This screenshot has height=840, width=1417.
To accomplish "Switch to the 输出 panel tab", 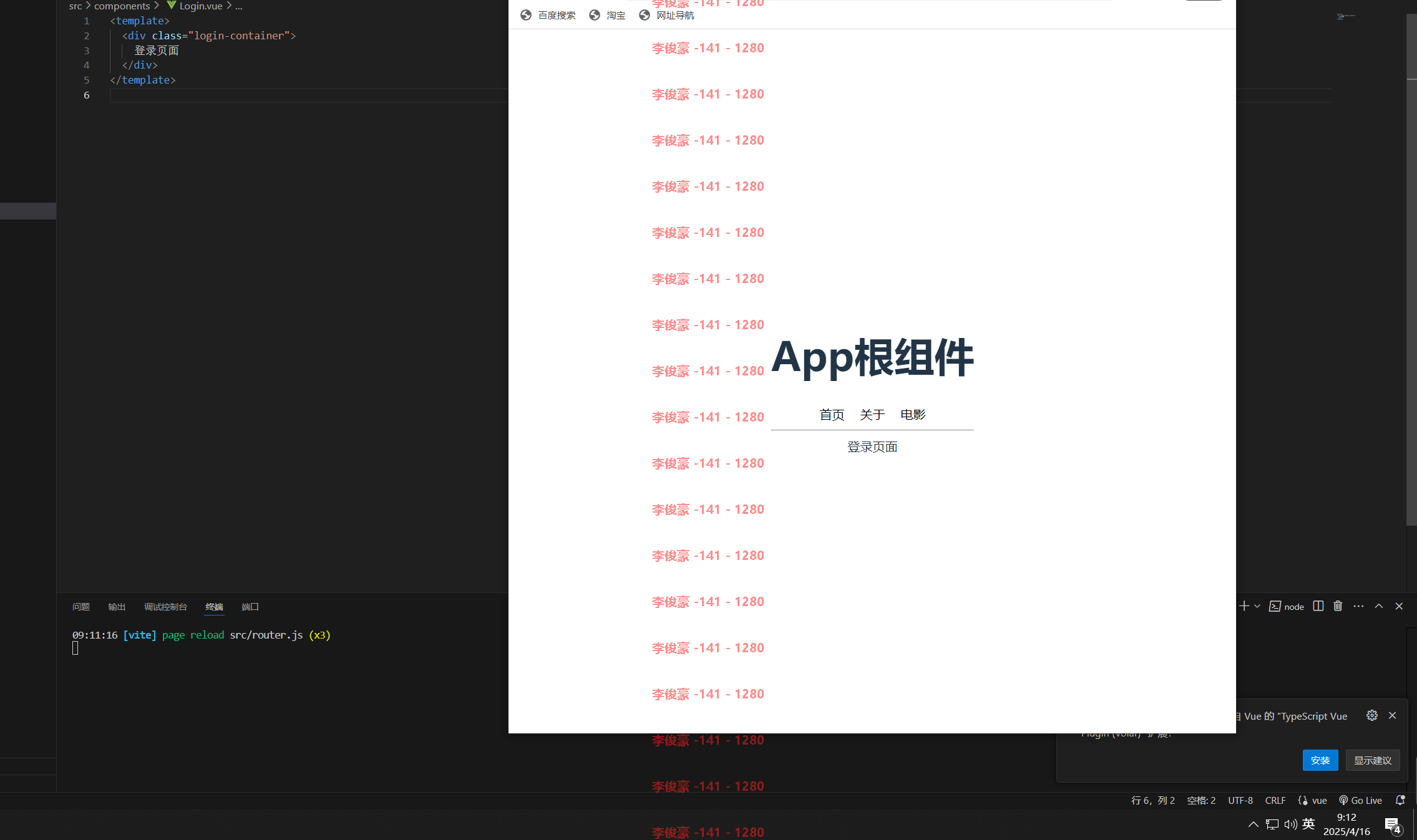I will (117, 607).
